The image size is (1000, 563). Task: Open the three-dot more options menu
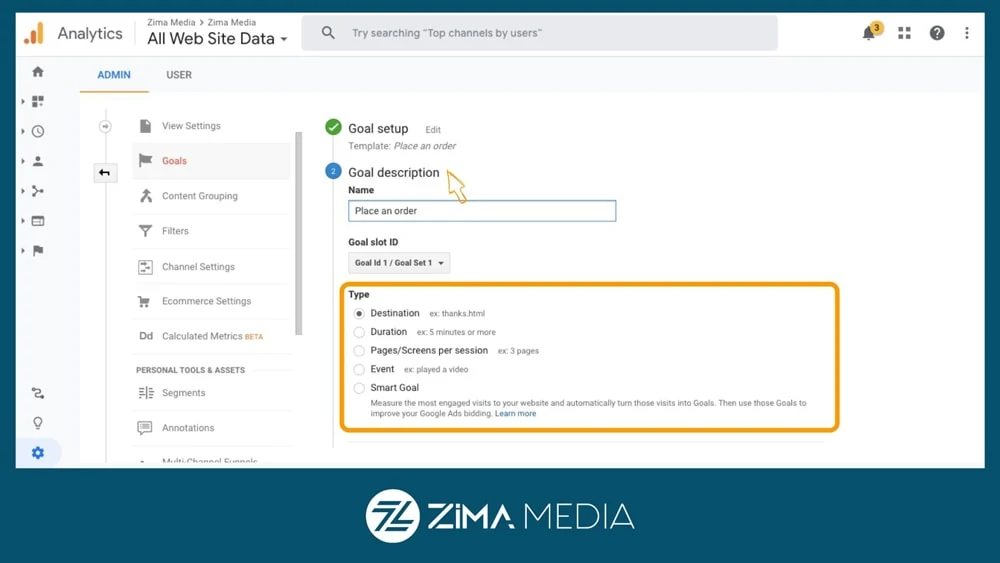click(966, 33)
